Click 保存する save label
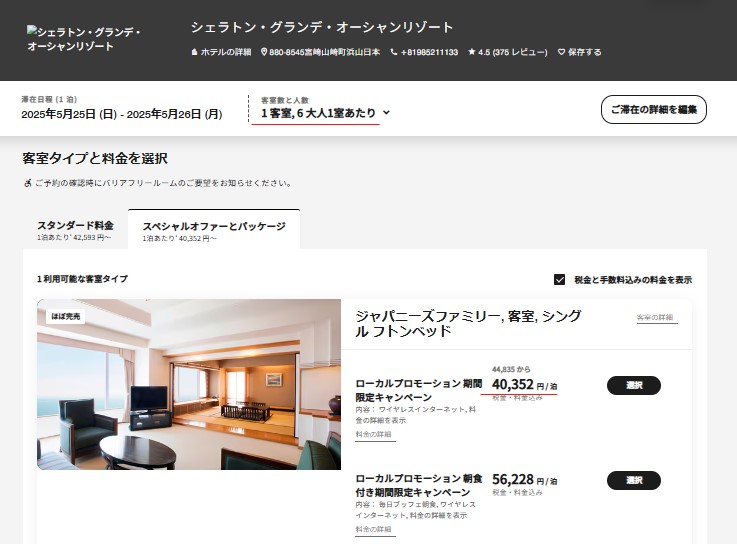This screenshot has height=544, width=737. pyautogui.click(x=584, y=52)
